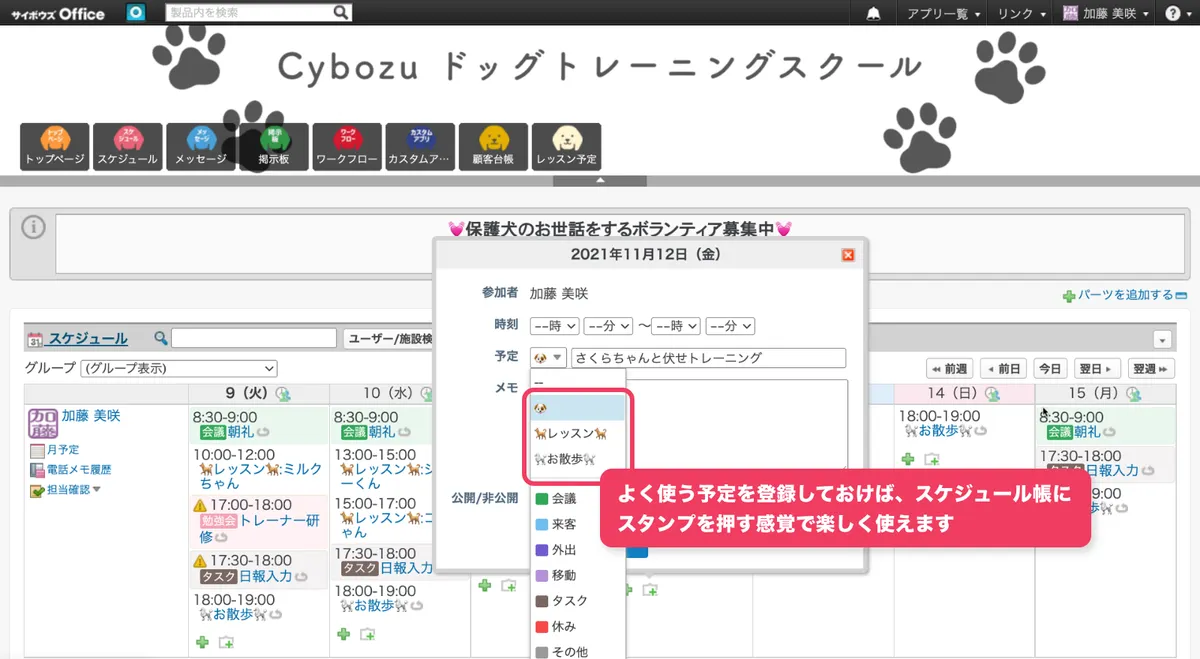Click the 予定 title field with さくらちゃんと伏せトレーニング
The width and height of the screenshot is (1200, 659).
(708, 358)
